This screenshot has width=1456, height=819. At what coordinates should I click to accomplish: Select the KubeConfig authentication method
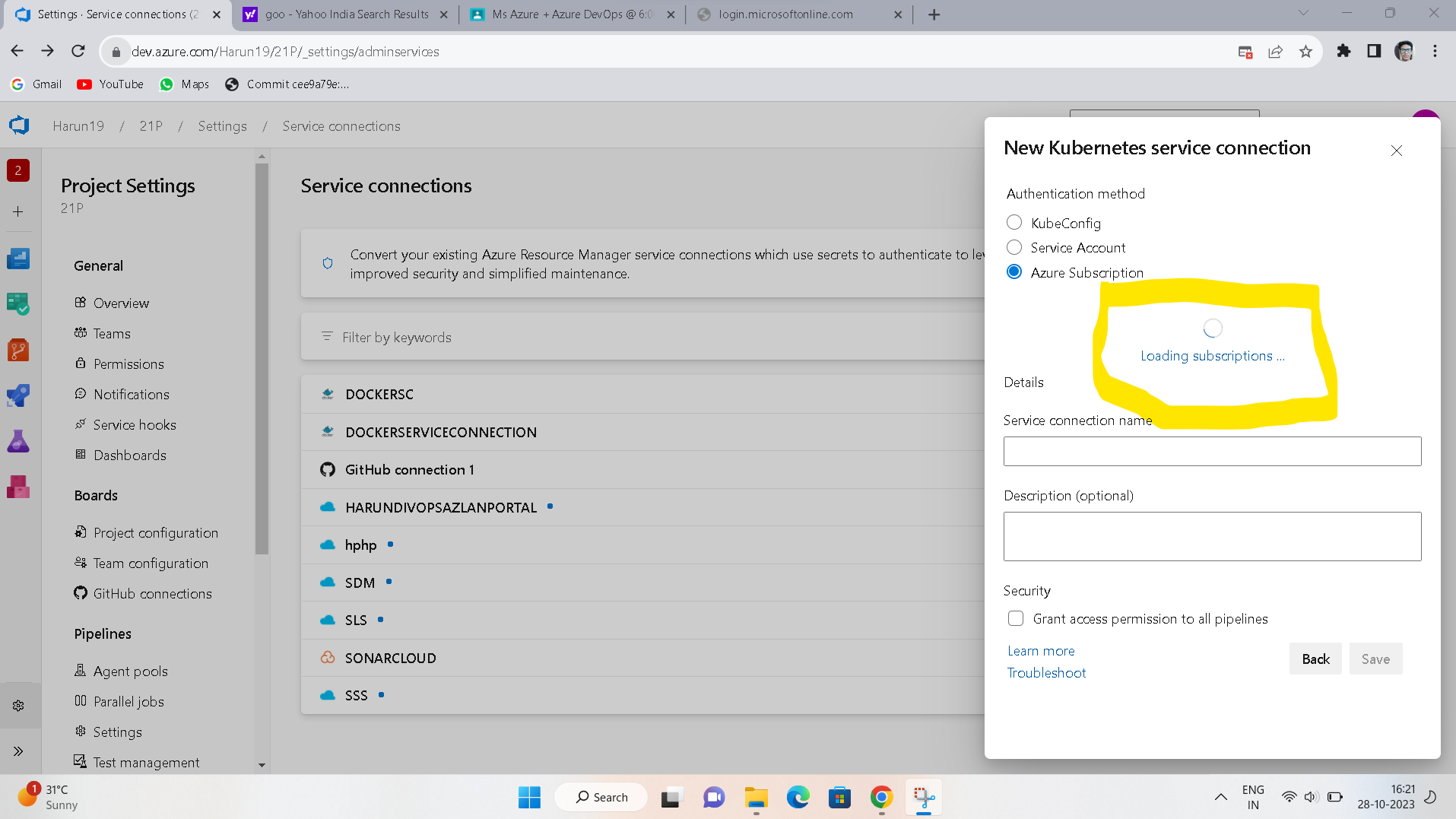pos(1014,222)
